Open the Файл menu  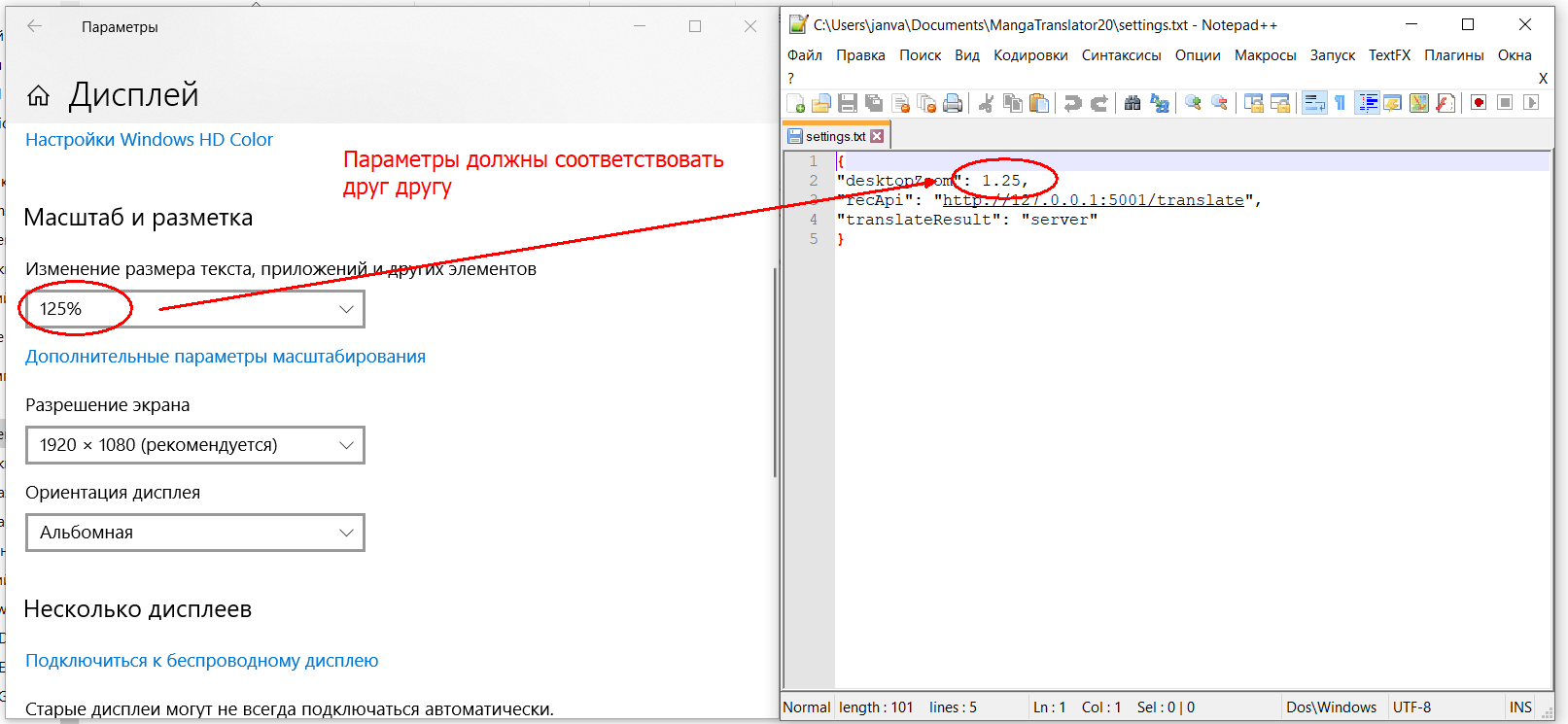tap(805, 55)
